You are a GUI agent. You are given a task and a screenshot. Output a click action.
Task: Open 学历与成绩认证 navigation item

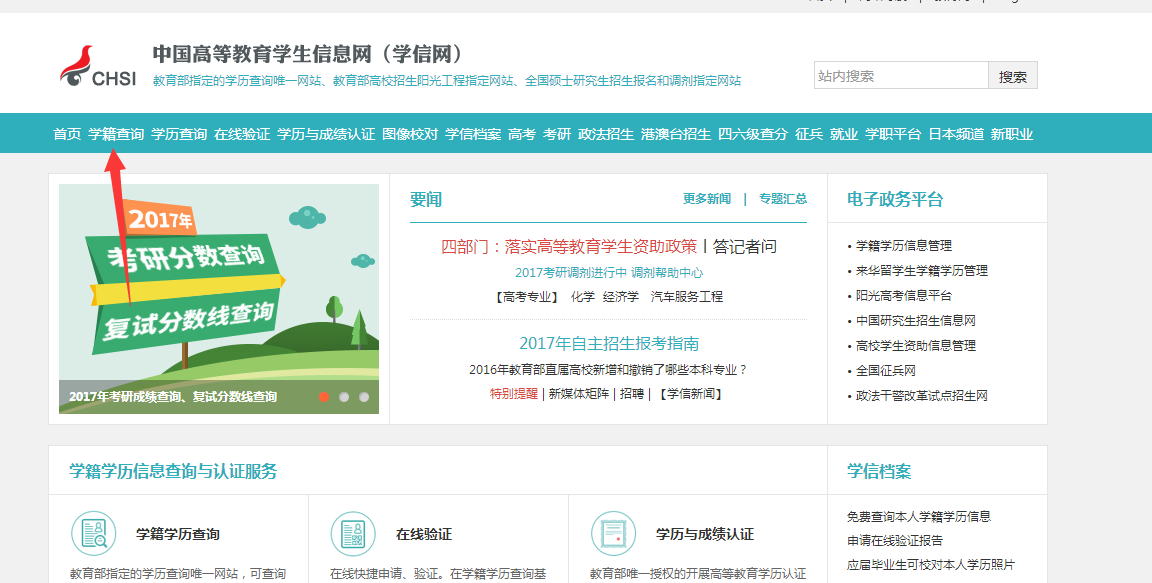pos(326,134)
